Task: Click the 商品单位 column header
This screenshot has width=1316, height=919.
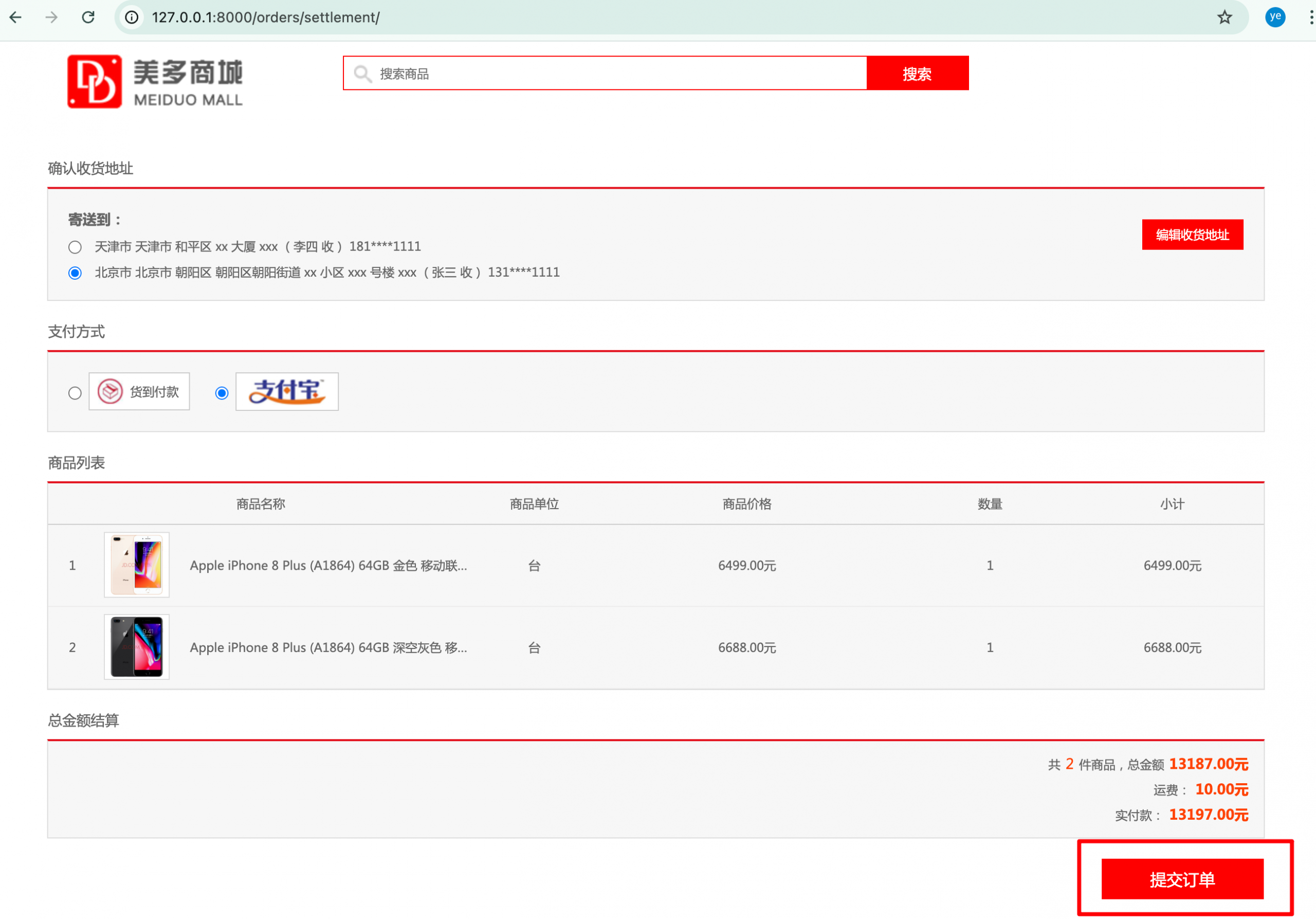Action: (534, 504)
